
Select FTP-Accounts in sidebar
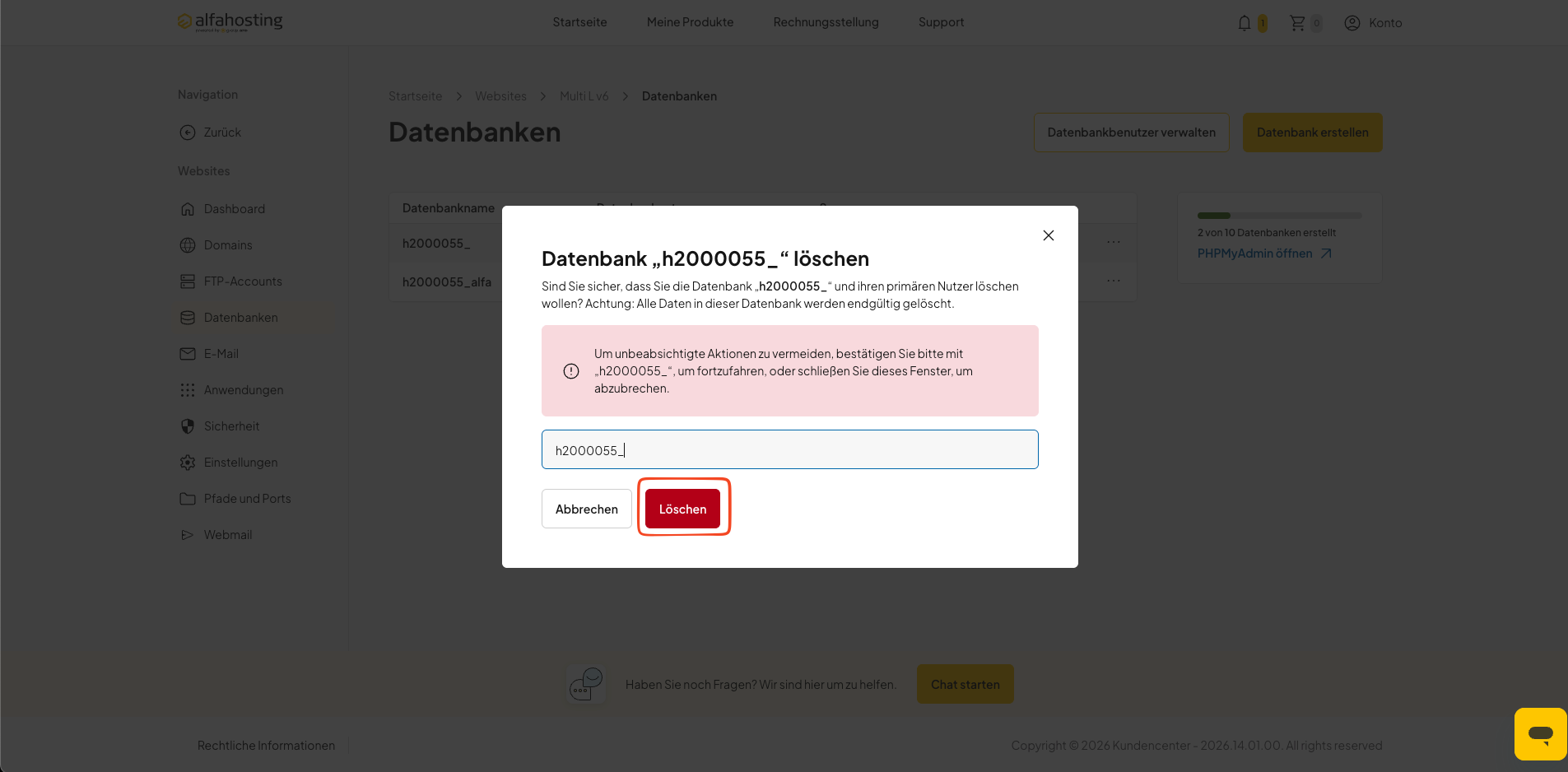click(243, 281)
